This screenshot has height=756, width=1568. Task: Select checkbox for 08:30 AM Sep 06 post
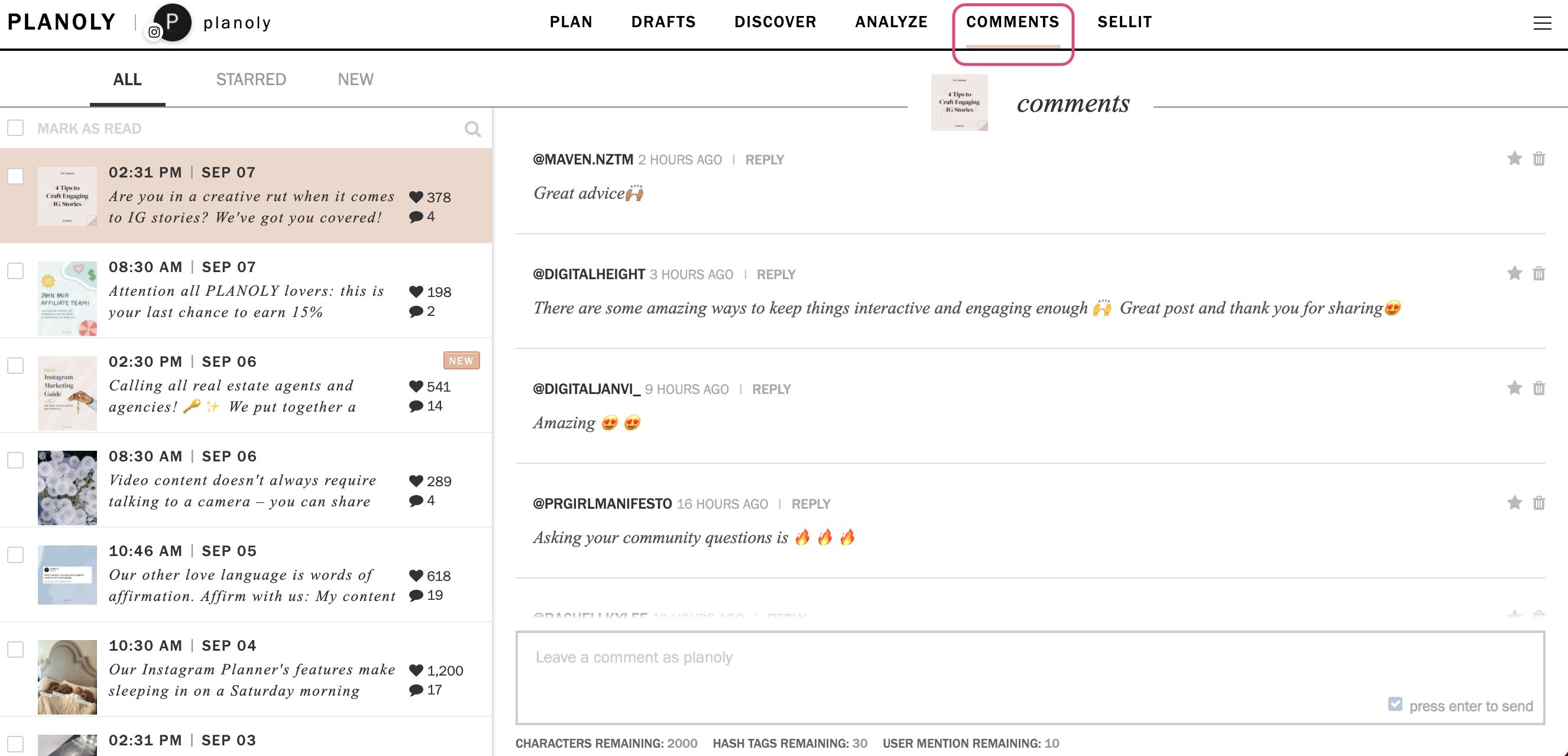[15, 460]
